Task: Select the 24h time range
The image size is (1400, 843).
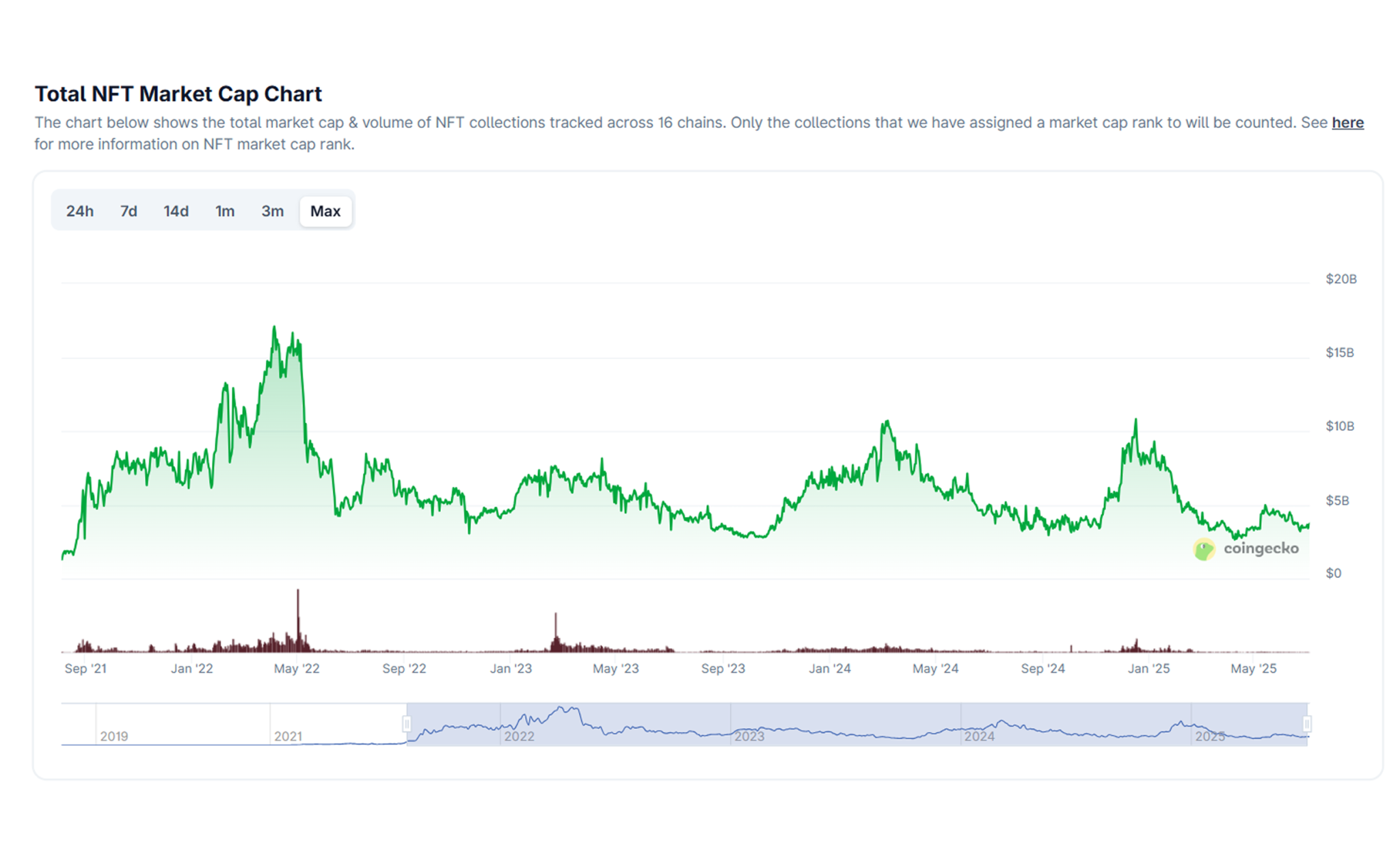Action: (x=80, y=211)
